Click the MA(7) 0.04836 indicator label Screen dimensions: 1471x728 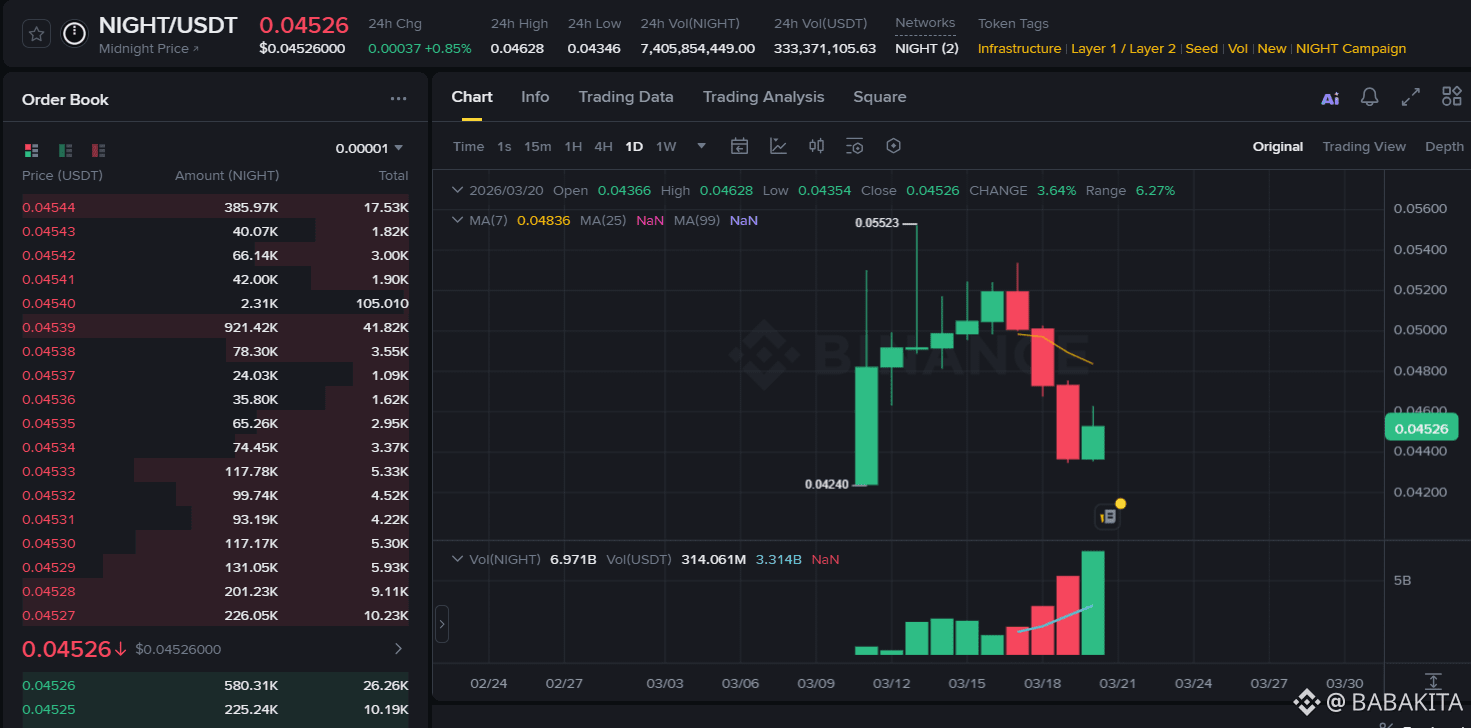(519, 220)
